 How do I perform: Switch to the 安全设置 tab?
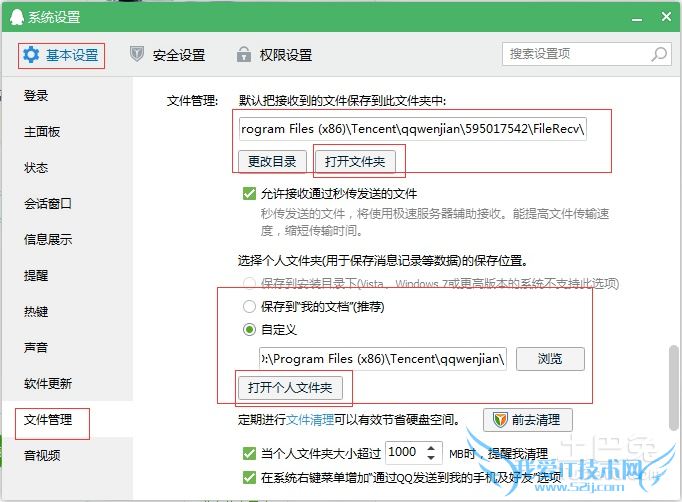coord(167,55)
